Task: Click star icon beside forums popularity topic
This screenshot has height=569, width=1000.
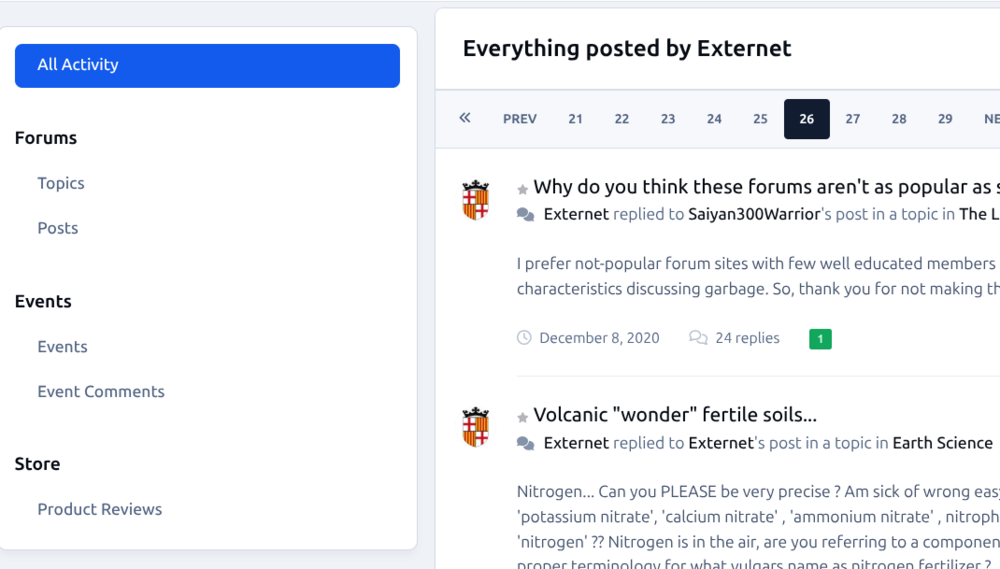Action: [x=522, y=189]
